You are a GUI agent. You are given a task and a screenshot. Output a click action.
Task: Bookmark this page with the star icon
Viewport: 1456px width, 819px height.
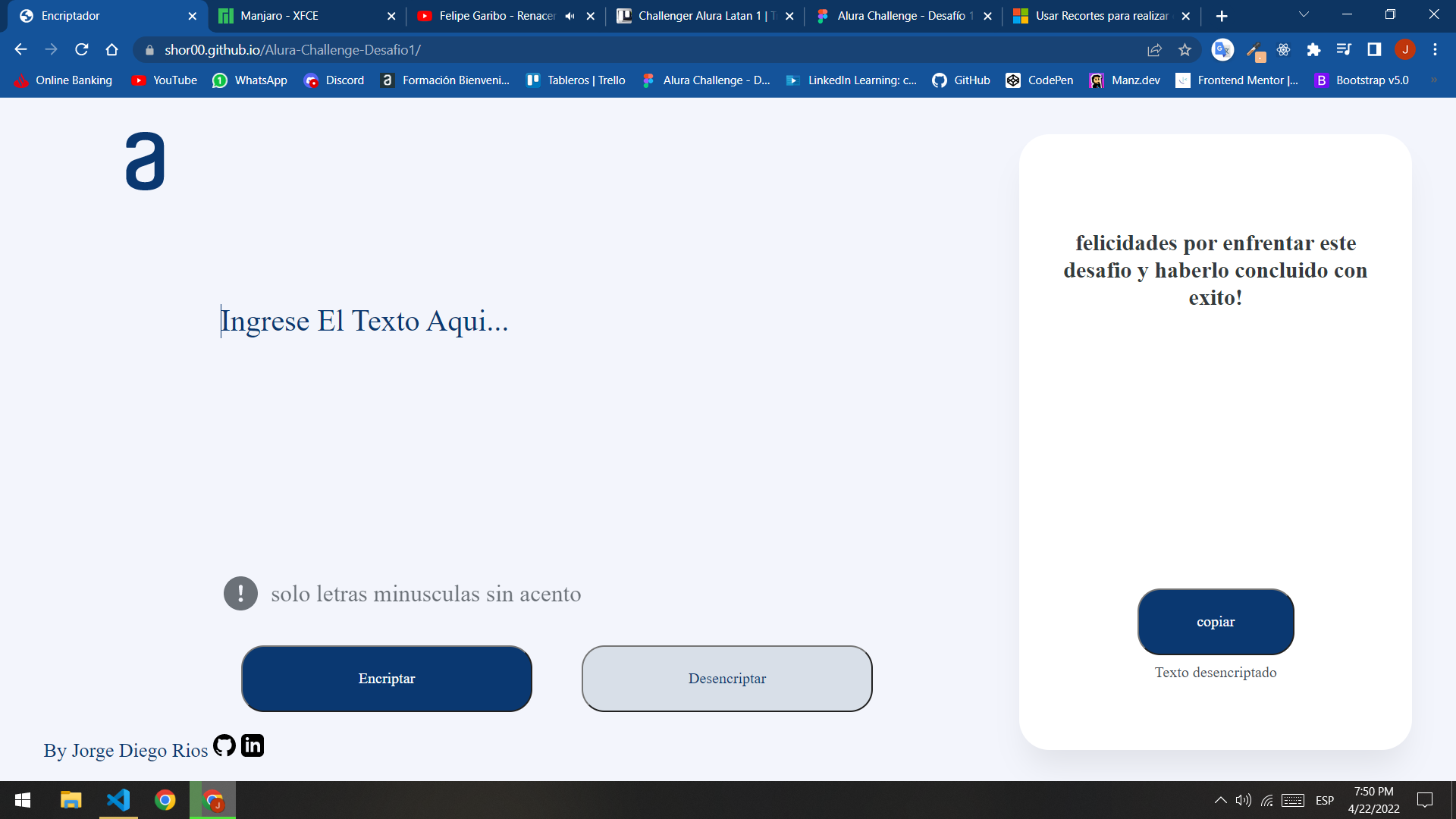pos(1185,50)
